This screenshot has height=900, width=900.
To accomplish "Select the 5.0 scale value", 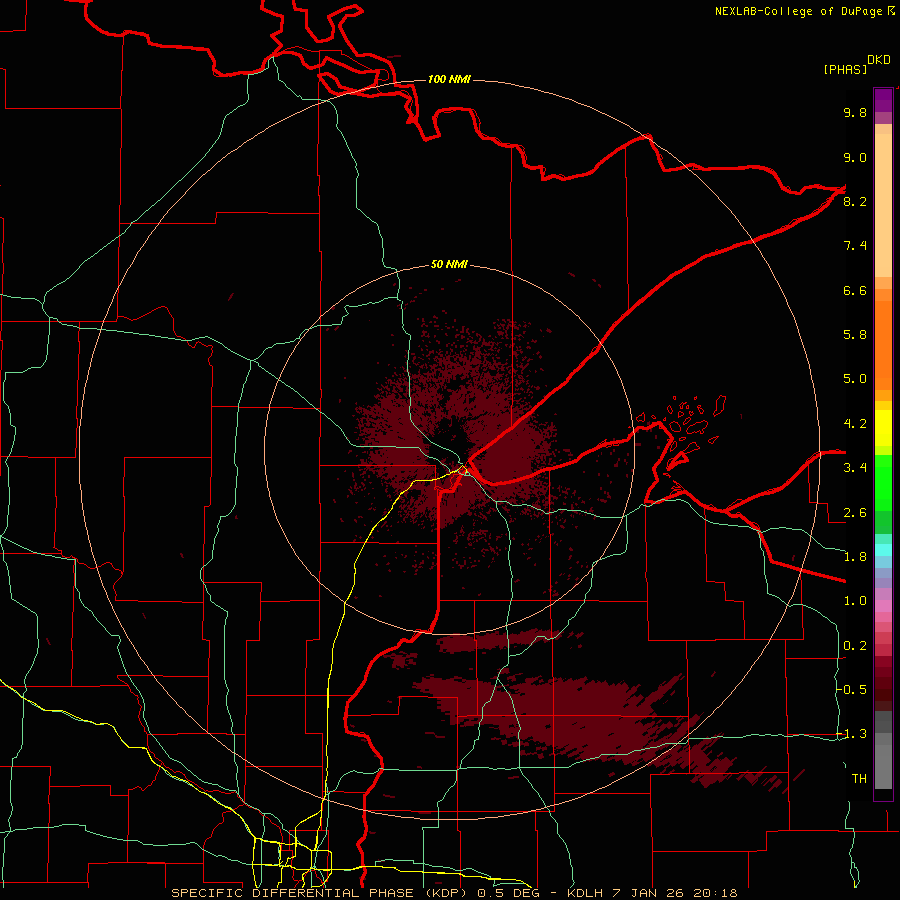I will [855, 379].
